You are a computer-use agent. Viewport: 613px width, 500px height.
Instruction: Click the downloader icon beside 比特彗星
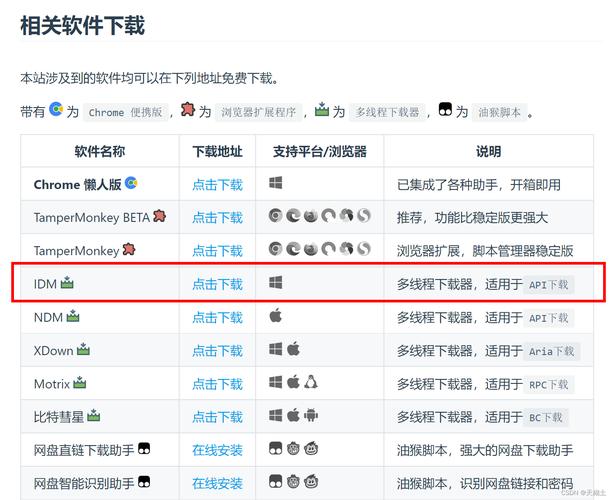point(93,415)
